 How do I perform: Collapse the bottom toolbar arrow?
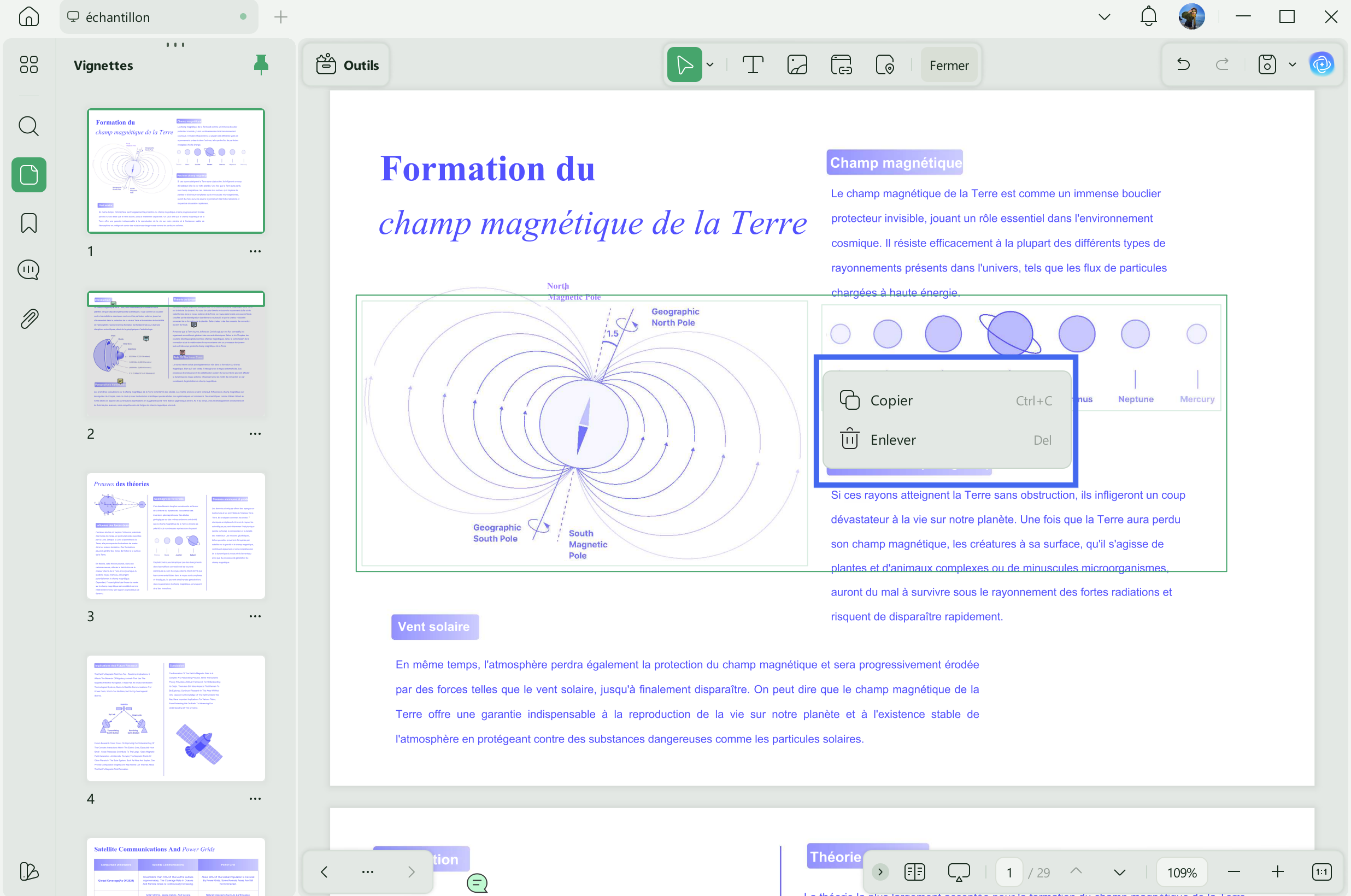pyautogui.click(x=880, y=872)
